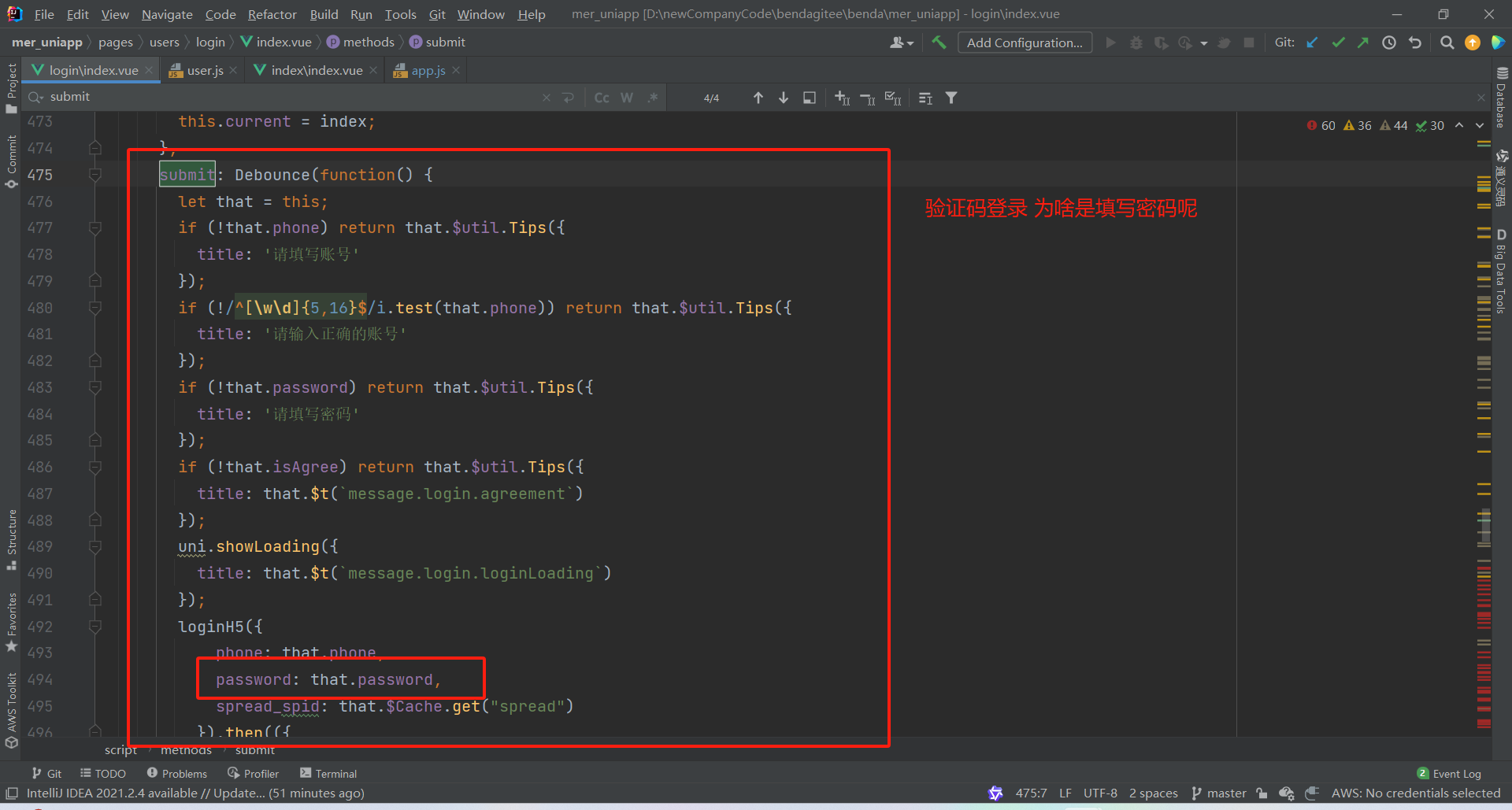Open the Commit tool window

[x=11, y=161]
